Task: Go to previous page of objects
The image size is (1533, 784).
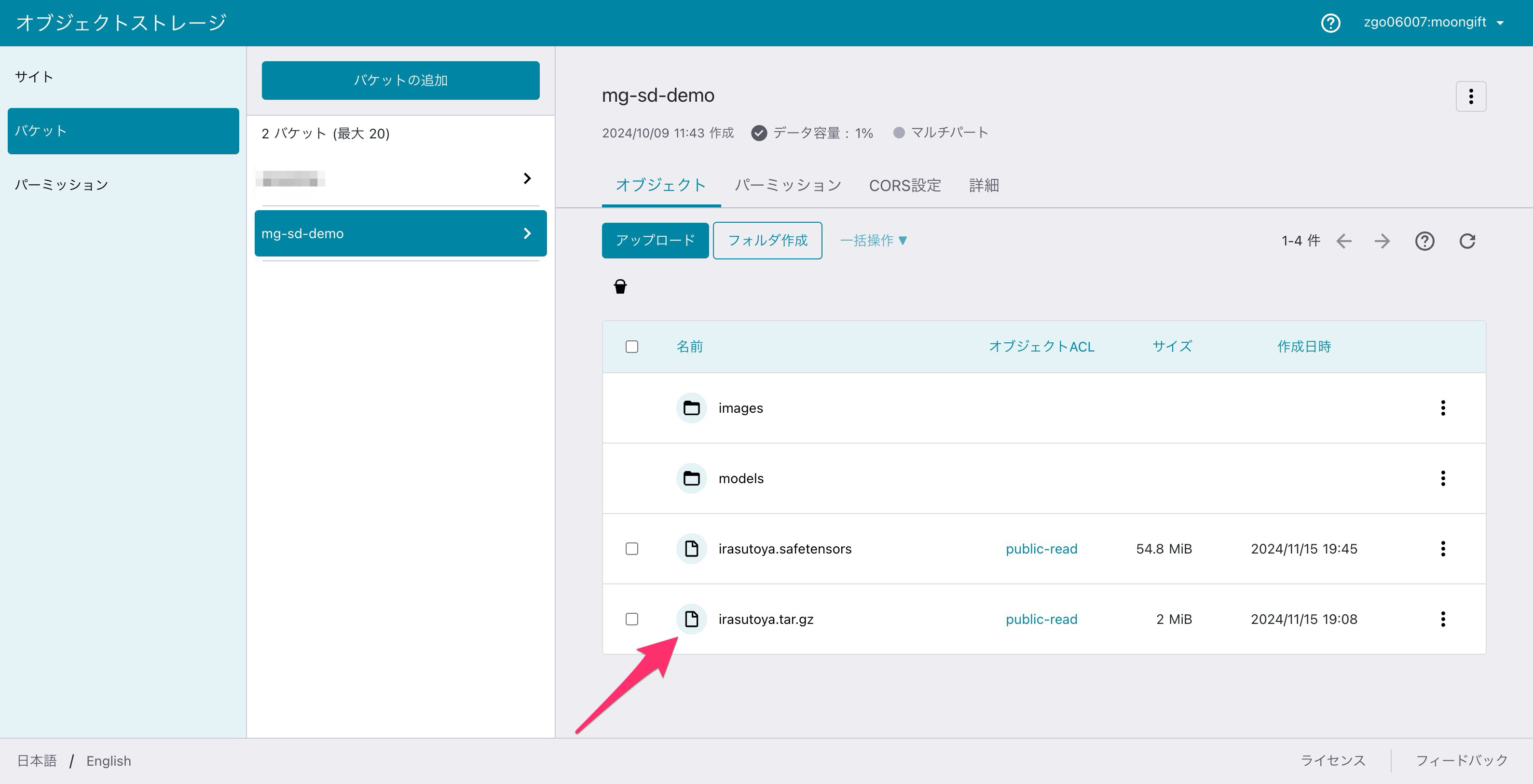Action: coord(1344,241)
